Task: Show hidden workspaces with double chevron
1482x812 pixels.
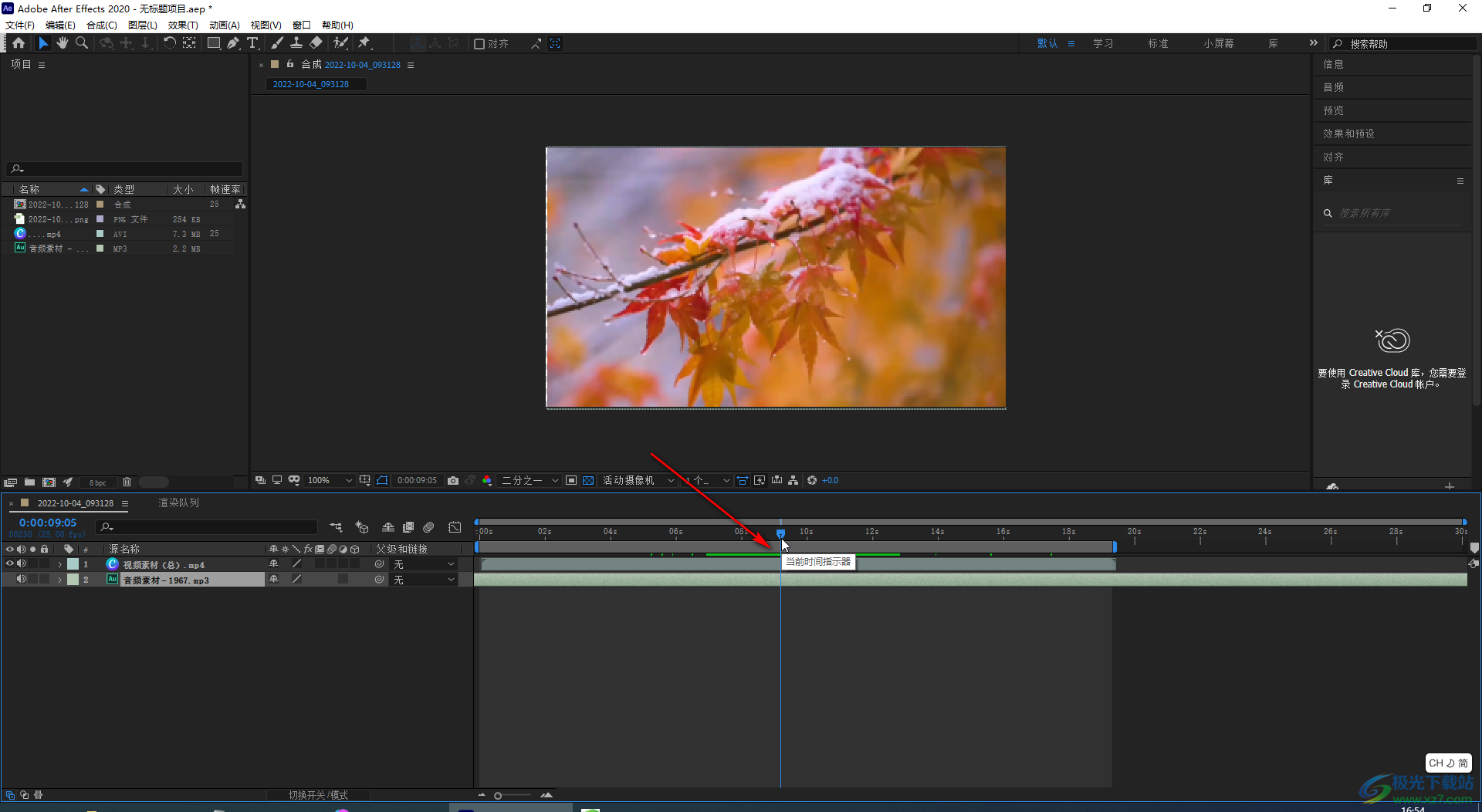Action: [1313, 43]
